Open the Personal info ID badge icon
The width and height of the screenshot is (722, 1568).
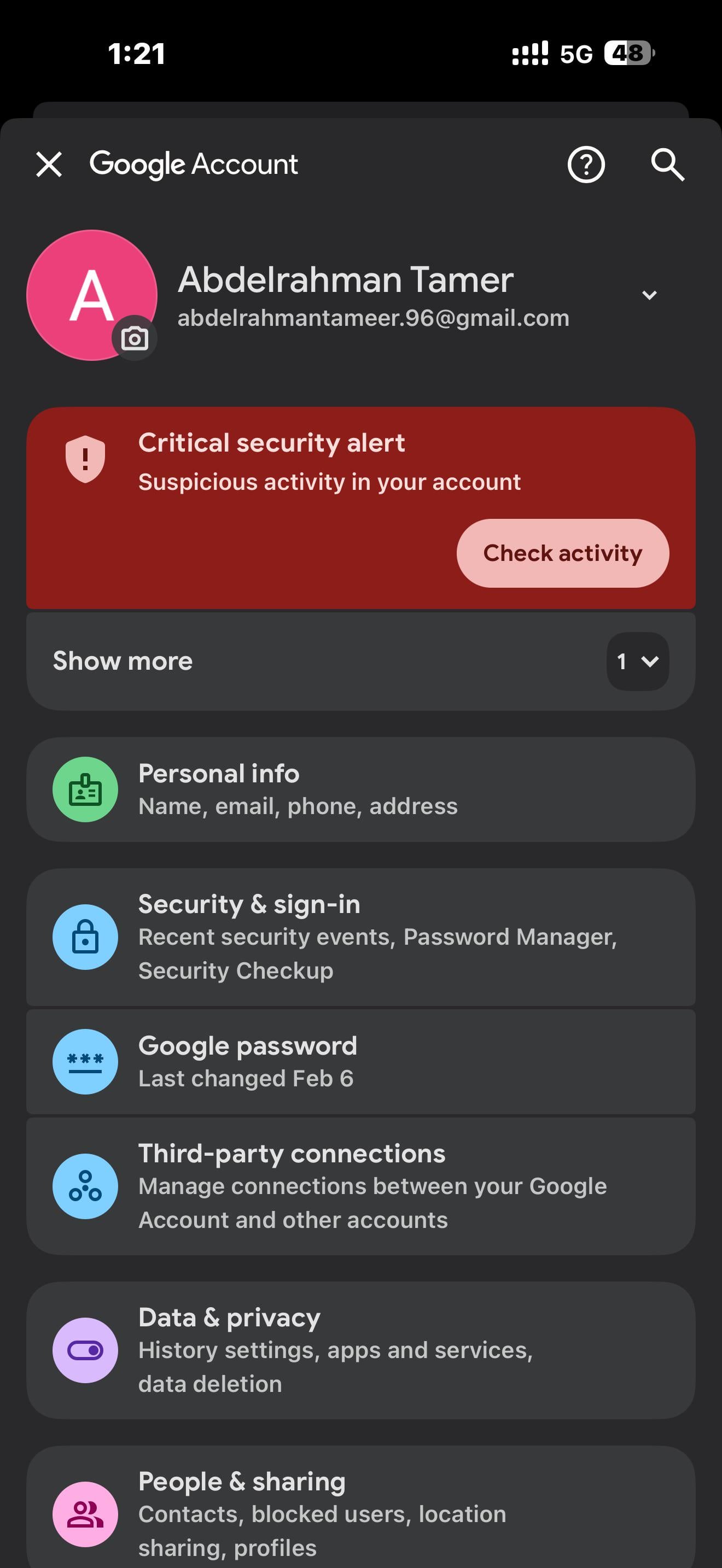[x=85, y=789]
